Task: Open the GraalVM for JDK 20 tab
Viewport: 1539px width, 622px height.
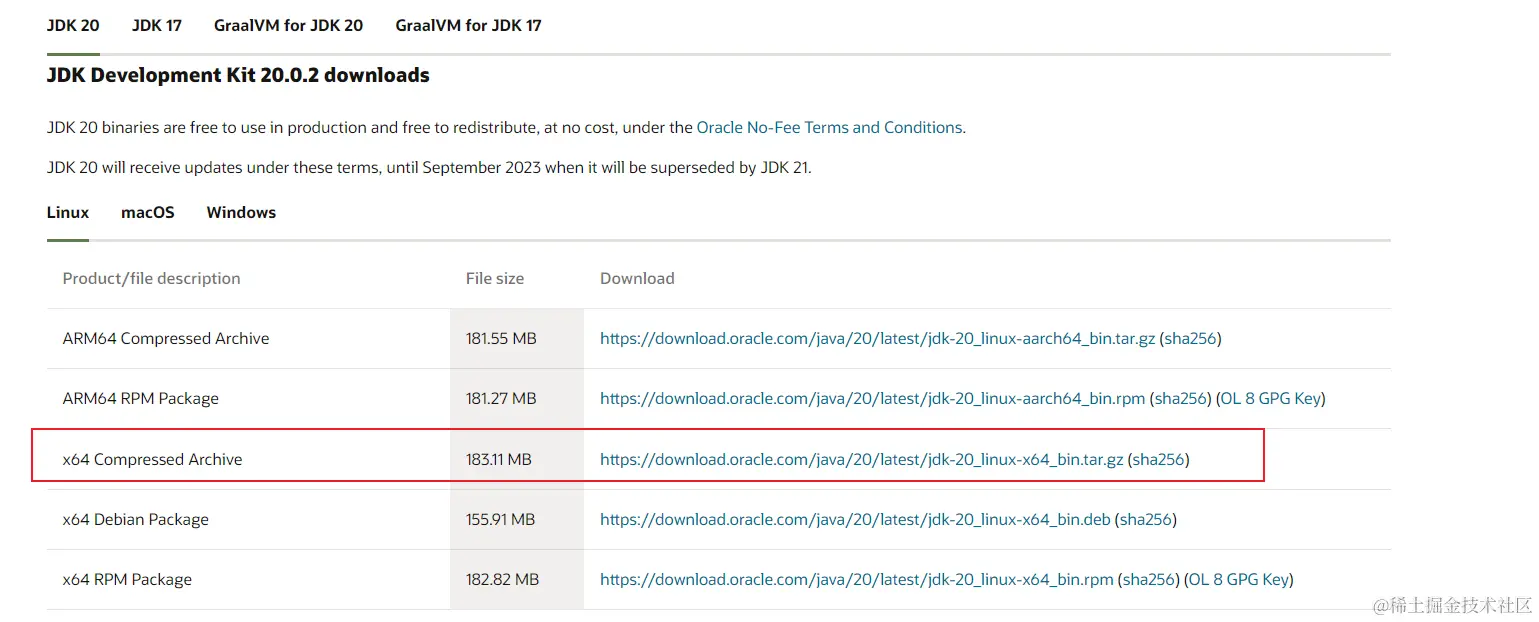Action: (288, 25)
